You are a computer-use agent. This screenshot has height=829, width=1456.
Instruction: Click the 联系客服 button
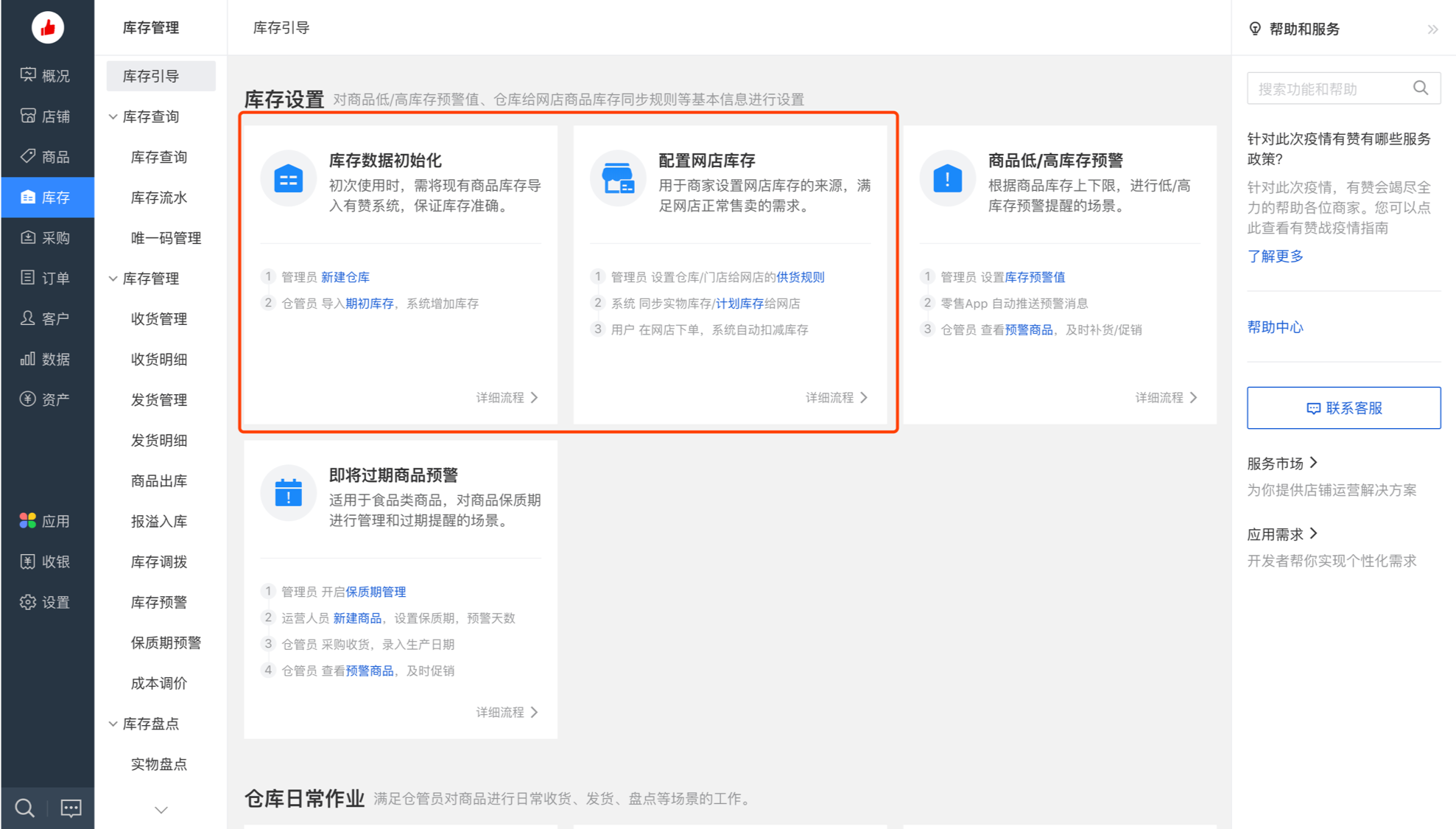(1343, 407)
